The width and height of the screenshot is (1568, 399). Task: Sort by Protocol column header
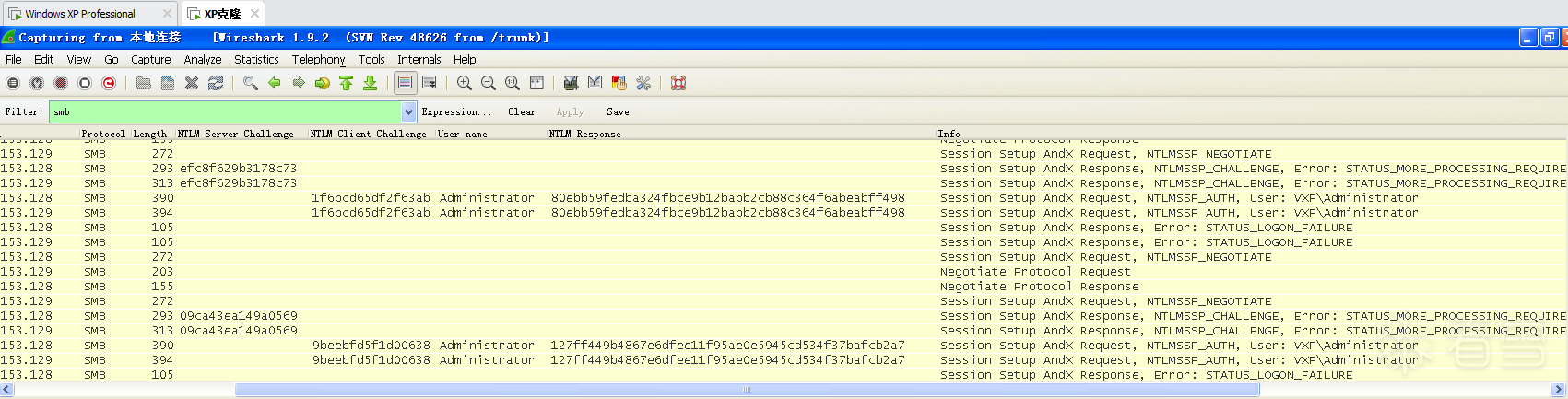pyautogui.click(x=103, y=134)
